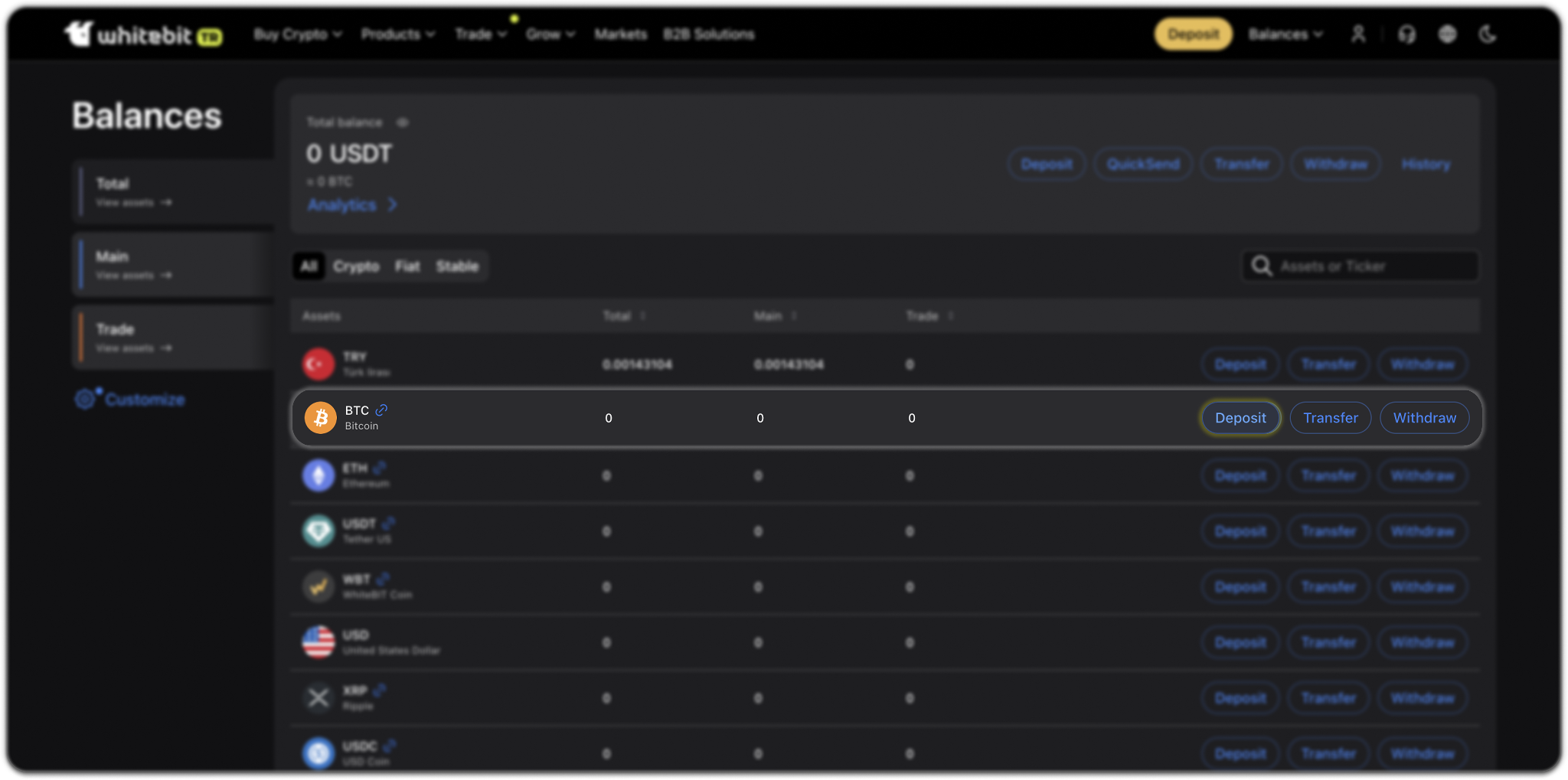Click the yellow Deposit button in header

(x=1194, y=34)
